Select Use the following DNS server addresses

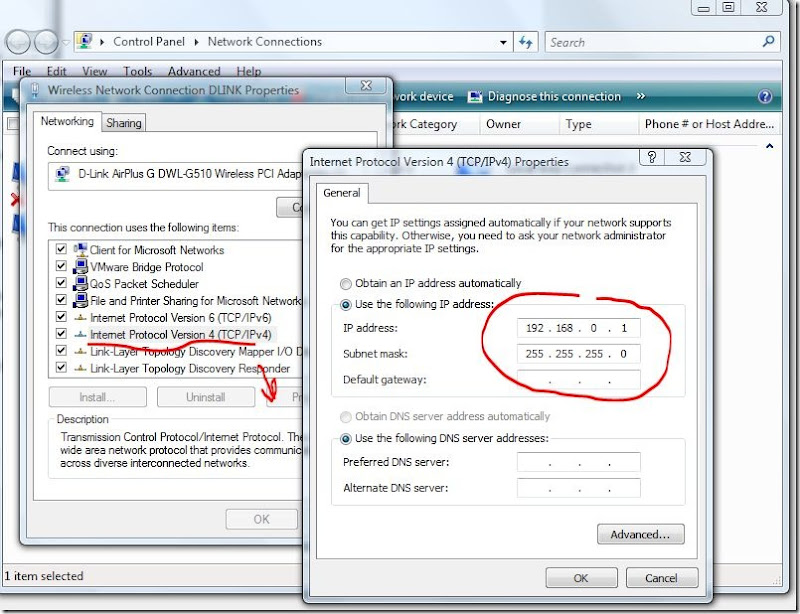click(x=346, y=438)
